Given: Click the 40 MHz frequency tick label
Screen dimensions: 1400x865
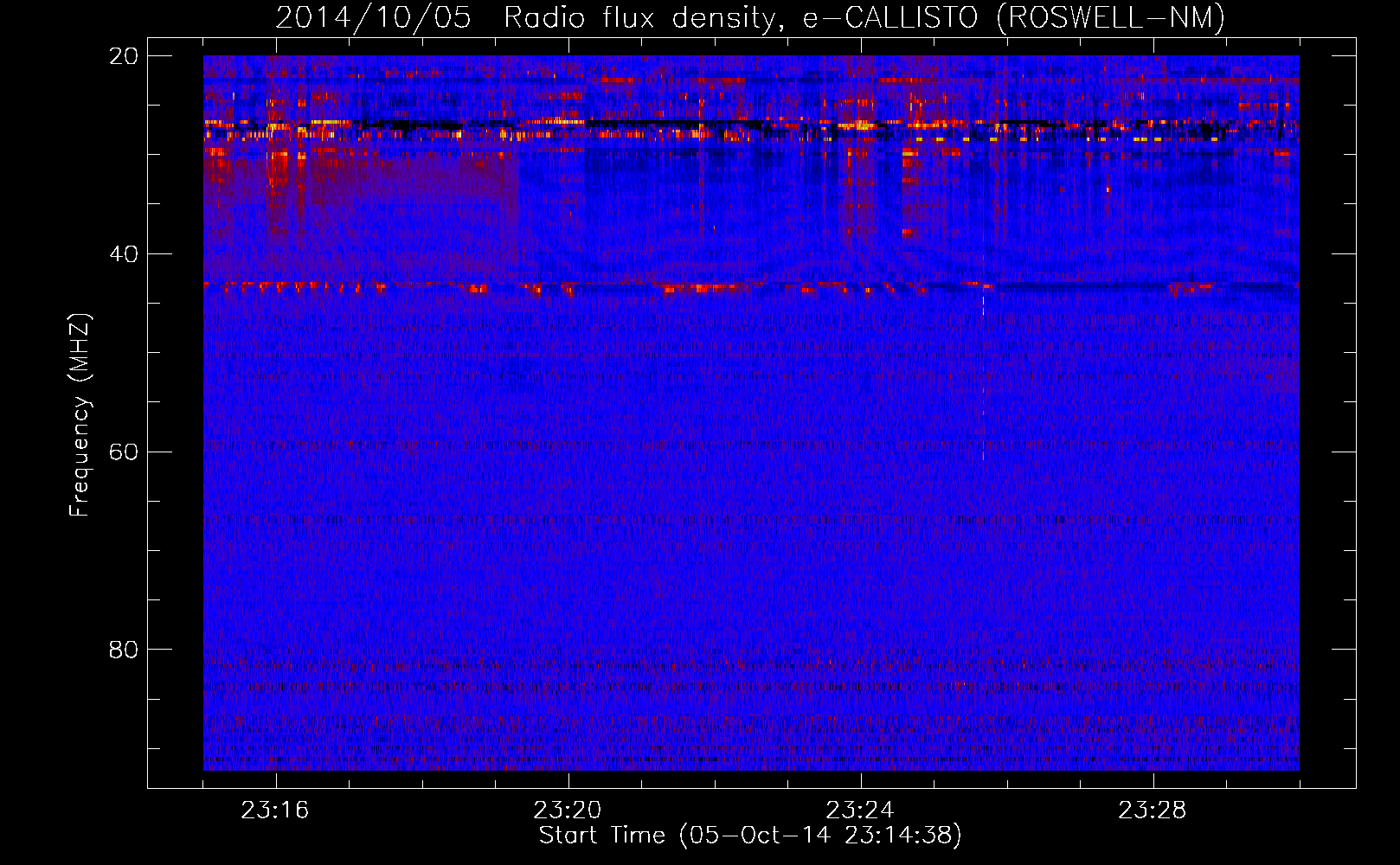Looking at the screenshot, I should click(x=124, y=254).
